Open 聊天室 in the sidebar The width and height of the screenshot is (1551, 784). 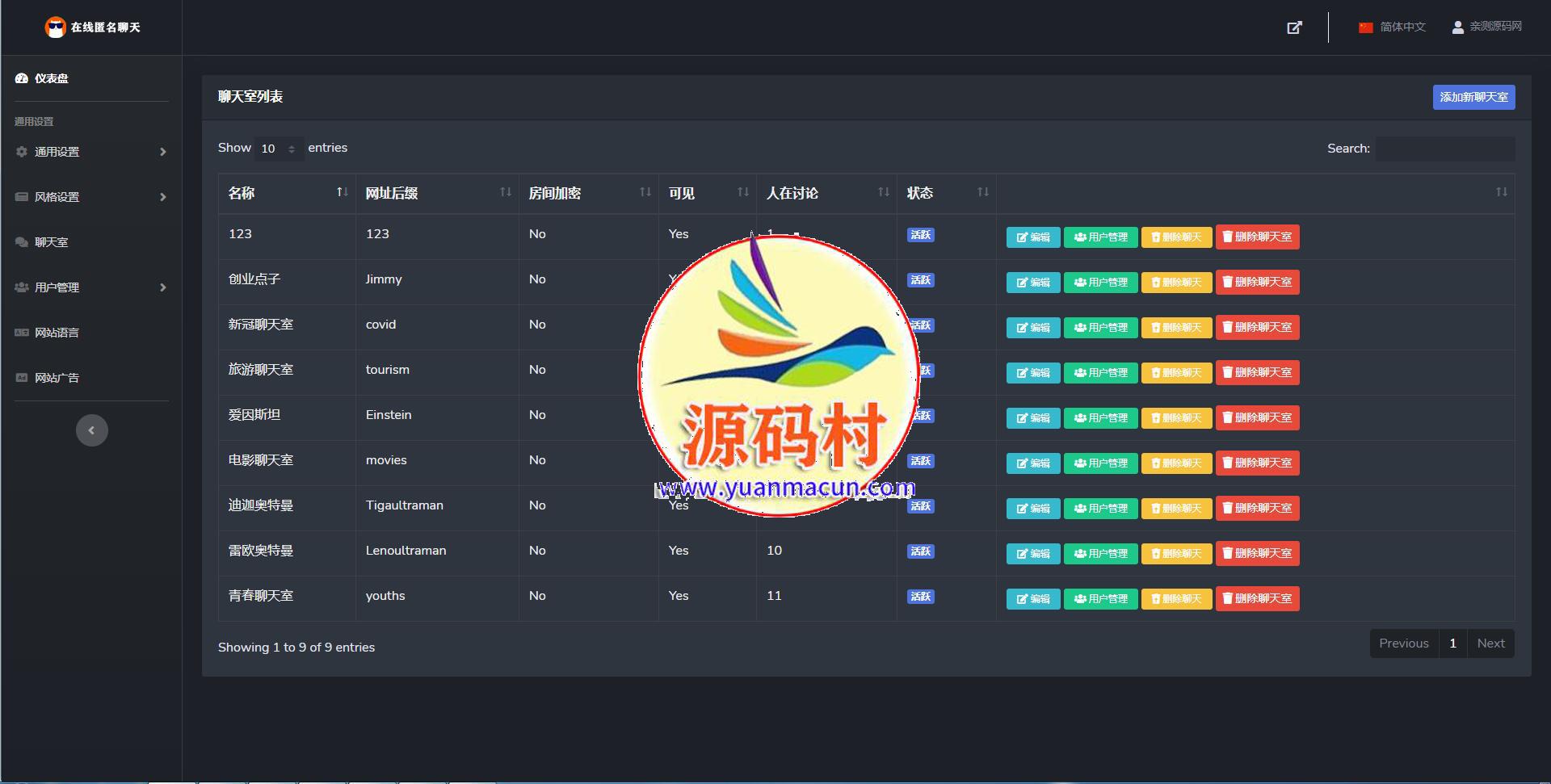(51, 242)
